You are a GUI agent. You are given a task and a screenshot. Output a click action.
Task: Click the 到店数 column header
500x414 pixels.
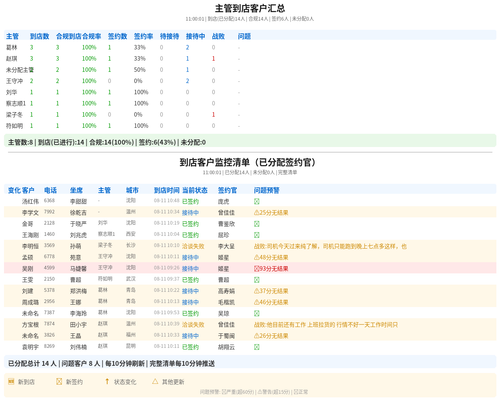39,36
